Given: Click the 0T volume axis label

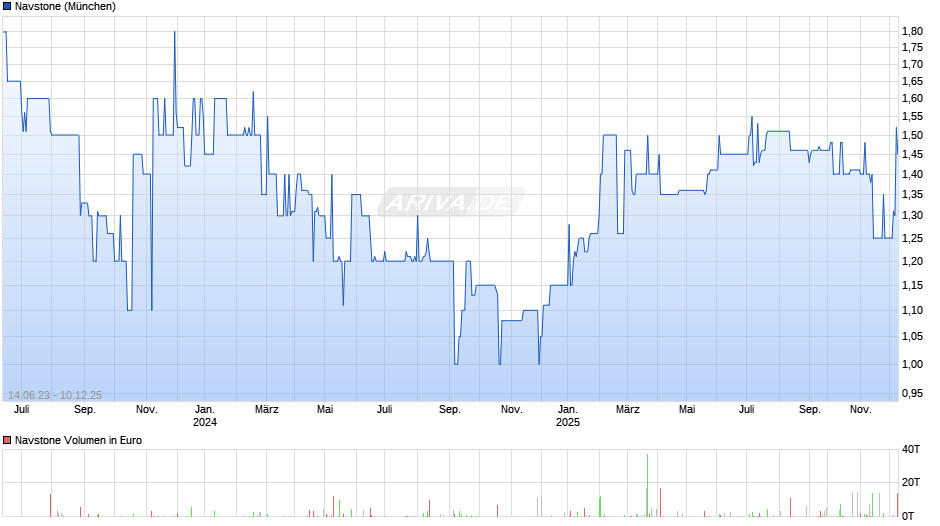Looking at the screenshot, I should coord(908,516).
